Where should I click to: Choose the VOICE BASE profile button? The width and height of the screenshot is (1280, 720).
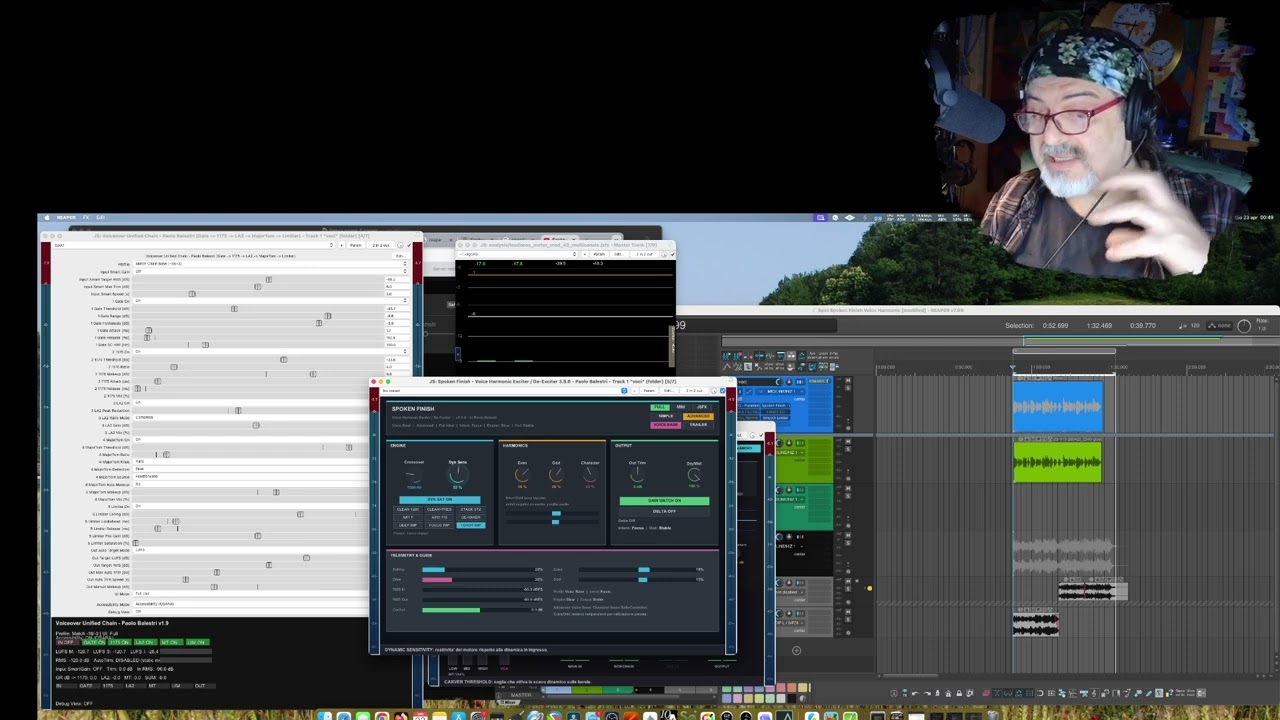pos(665,425)
